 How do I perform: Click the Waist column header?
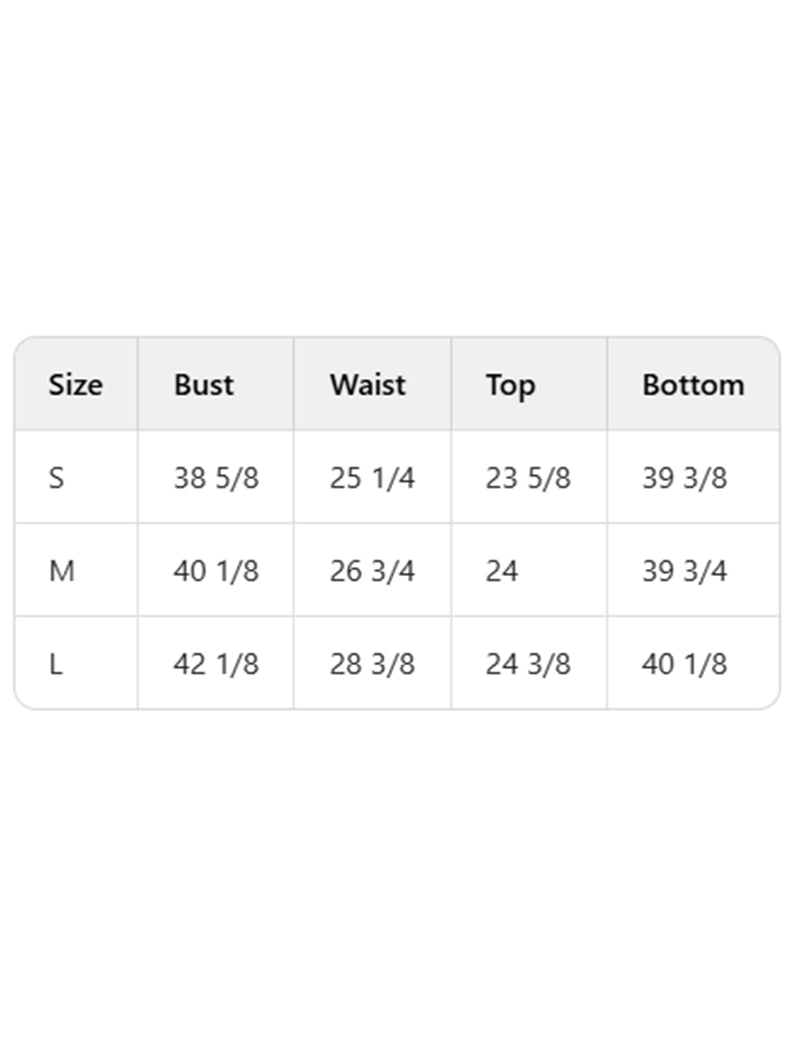[368, 385]
